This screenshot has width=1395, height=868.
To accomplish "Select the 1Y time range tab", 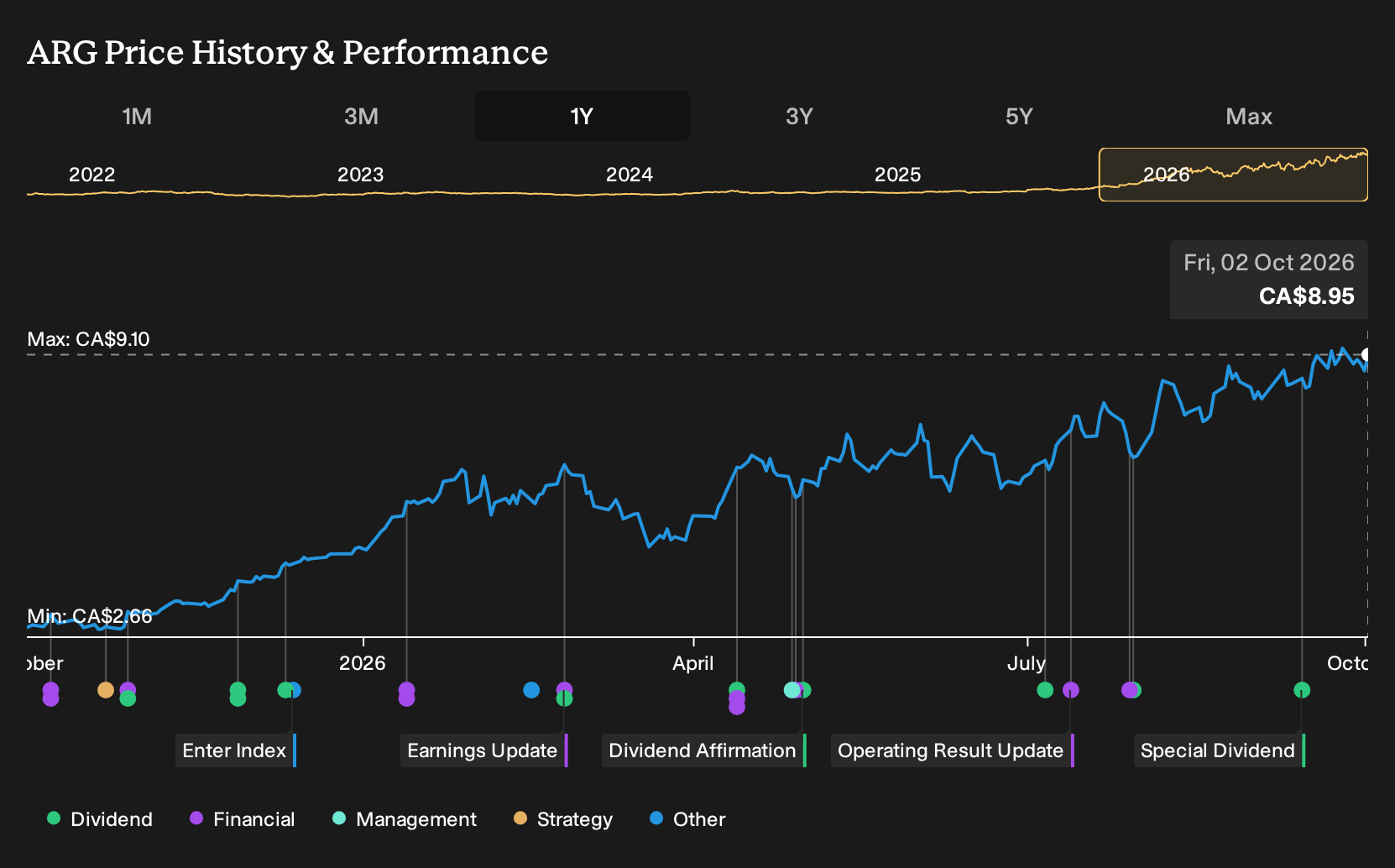I will pos(583,116).
